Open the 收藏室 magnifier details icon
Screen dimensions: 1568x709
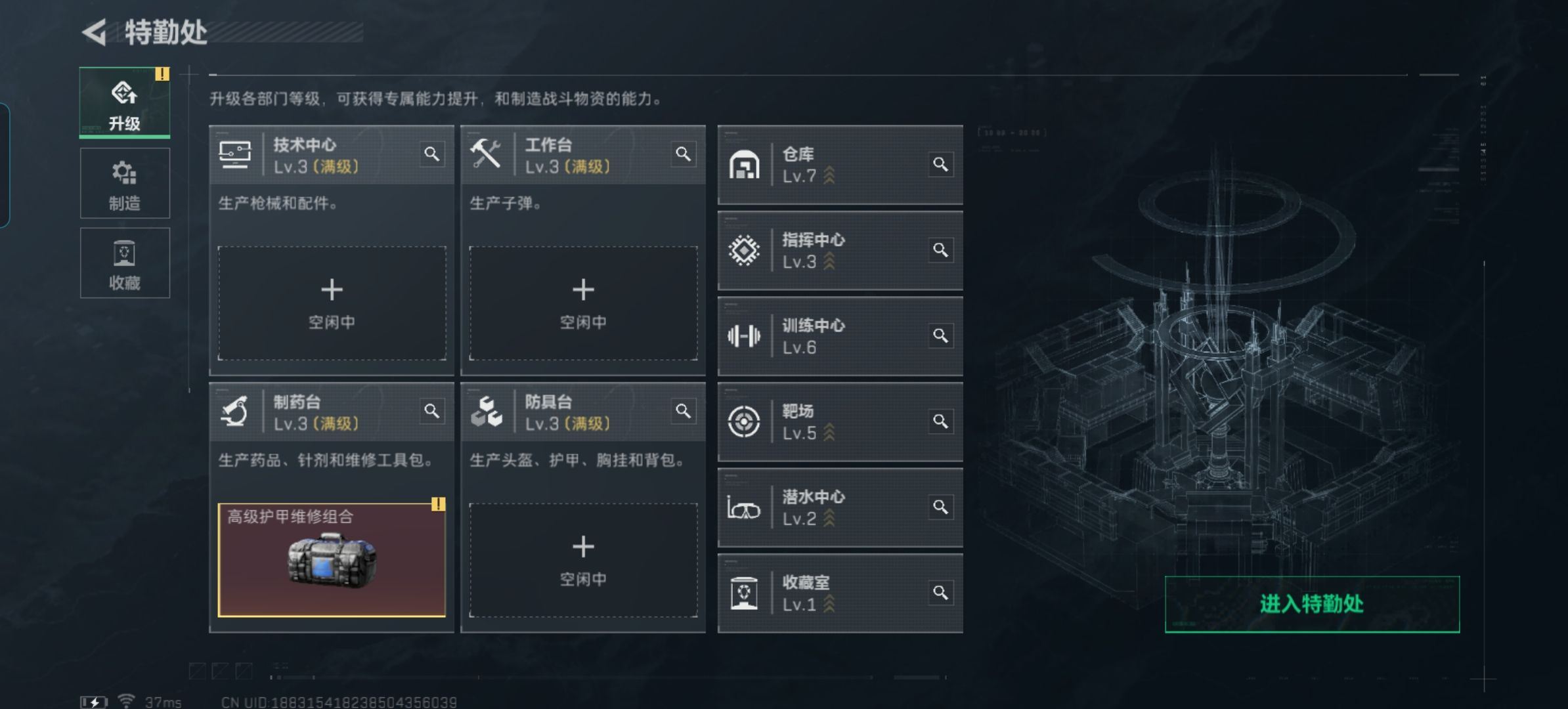(x=940, y=593)
